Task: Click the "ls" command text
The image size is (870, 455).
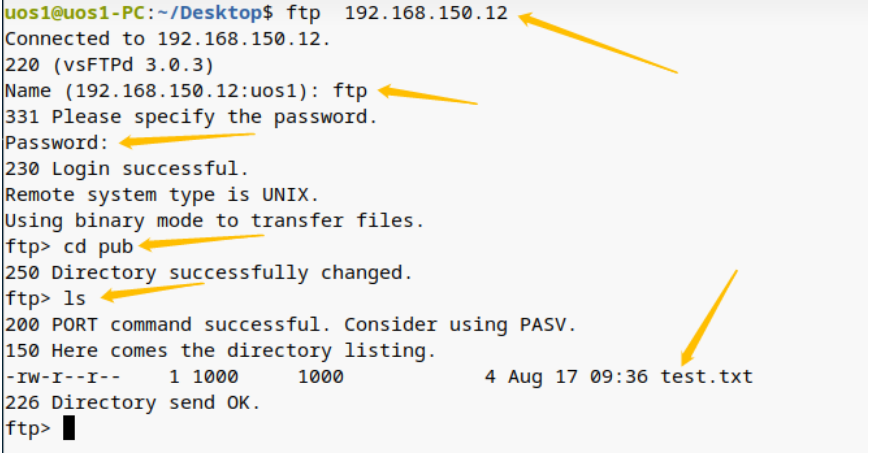Action: click(x=75, y=299)
